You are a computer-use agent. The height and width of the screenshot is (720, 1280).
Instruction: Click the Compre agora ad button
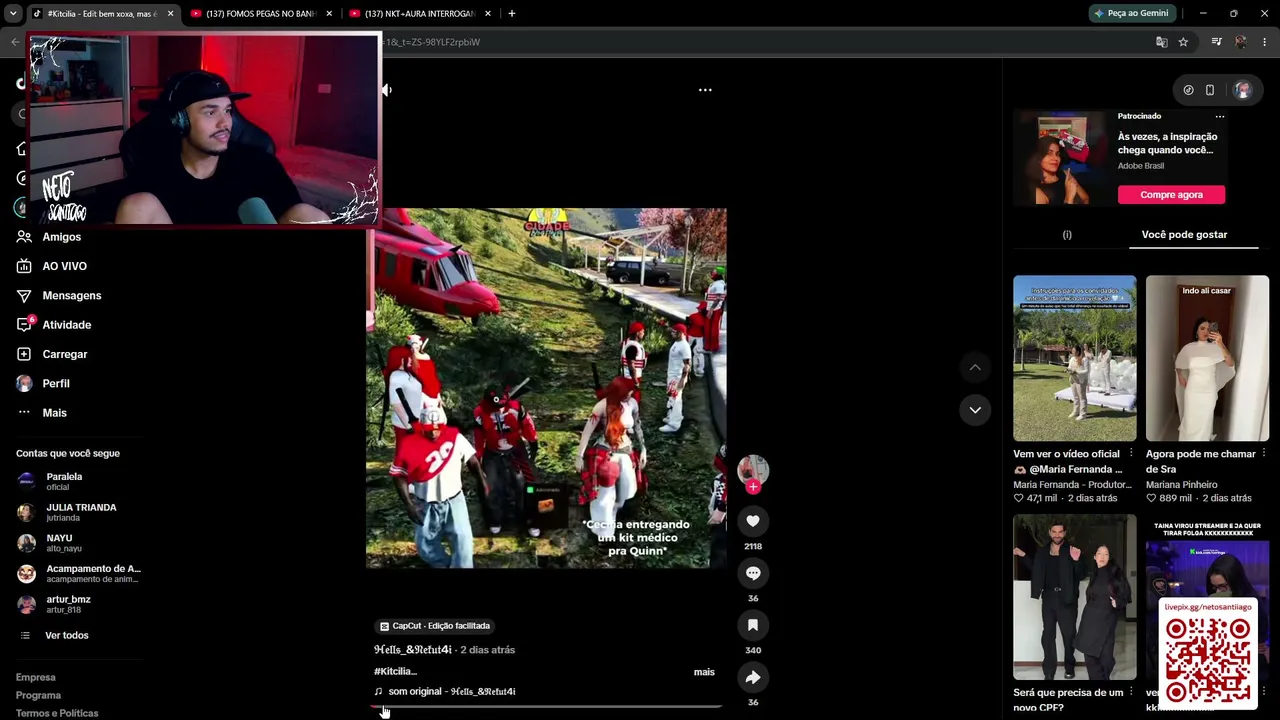[1171, 195]
